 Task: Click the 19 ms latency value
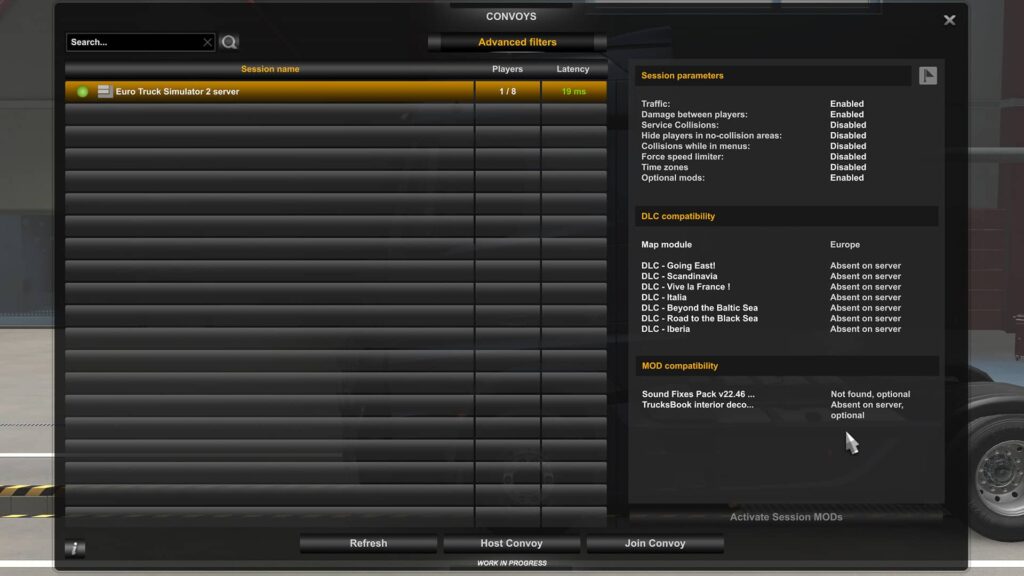click(x=574, y=91)
